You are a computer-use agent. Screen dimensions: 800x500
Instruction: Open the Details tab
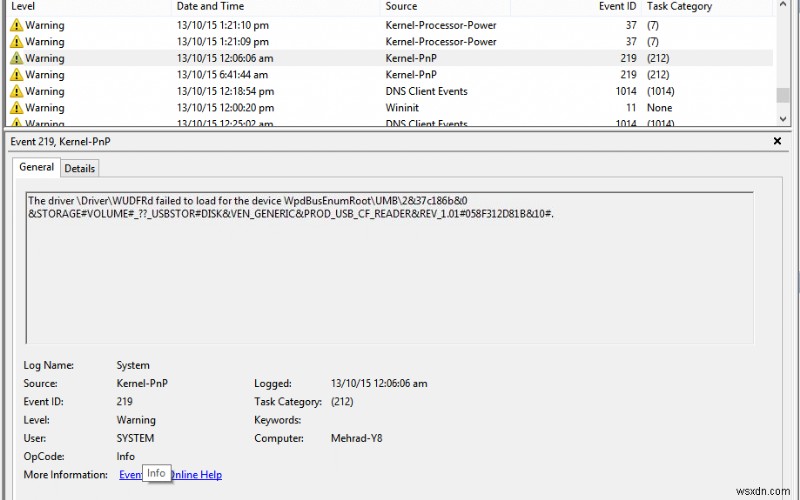coord(80,168)
